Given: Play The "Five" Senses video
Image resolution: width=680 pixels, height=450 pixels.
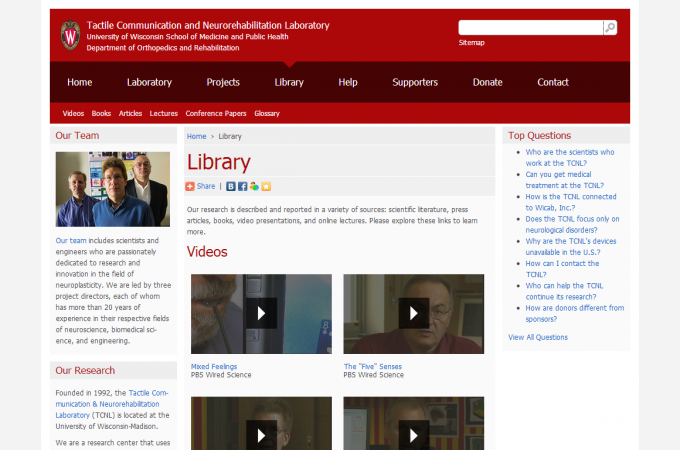Looking at the screenshot, I should pos(414,313).
